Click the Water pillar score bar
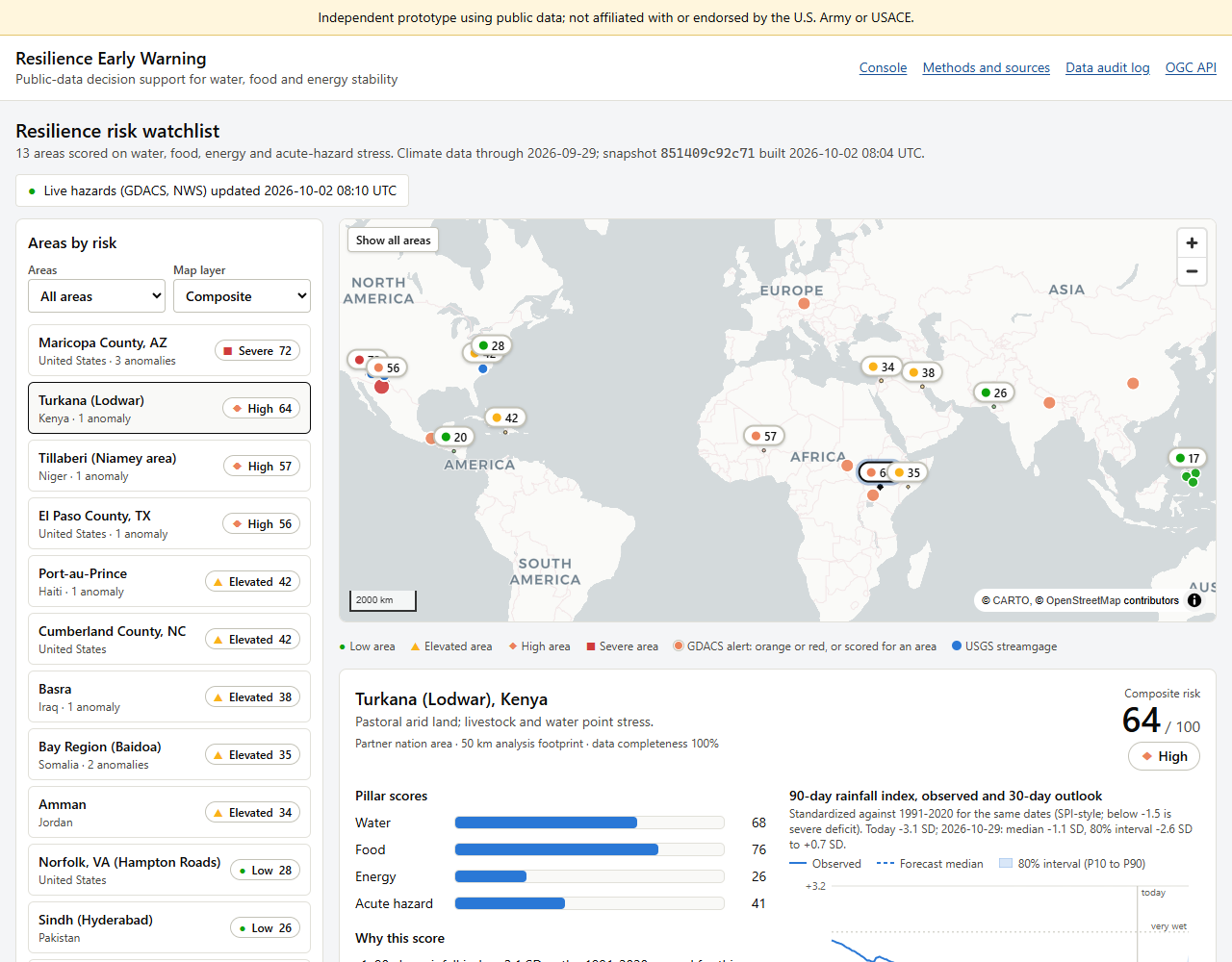1232x962 pixels. [x=589, y=823]
